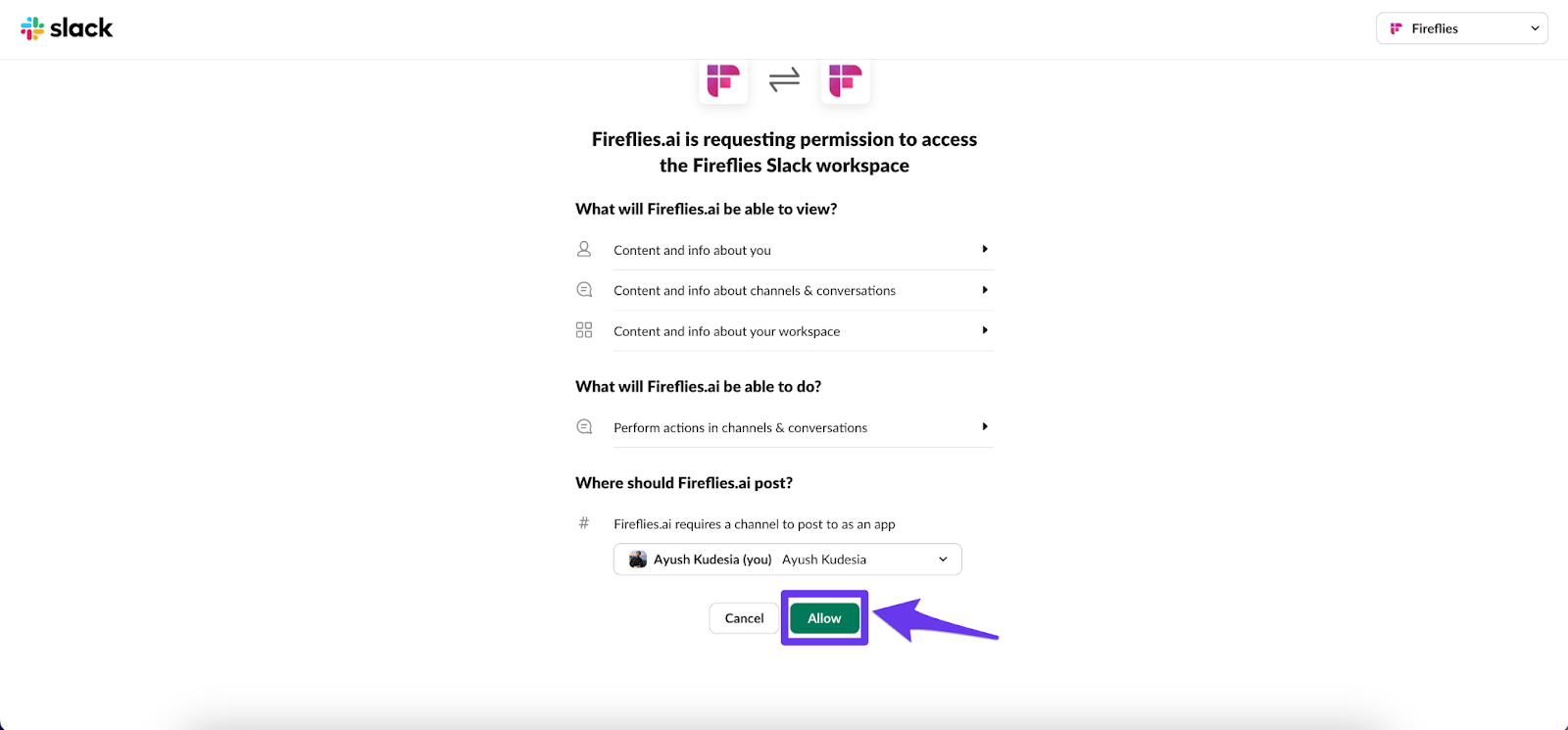The image size is (1568, 730).
Task: Click chat bubble icon beside channels & conversations view row
Action: (584, 290)
